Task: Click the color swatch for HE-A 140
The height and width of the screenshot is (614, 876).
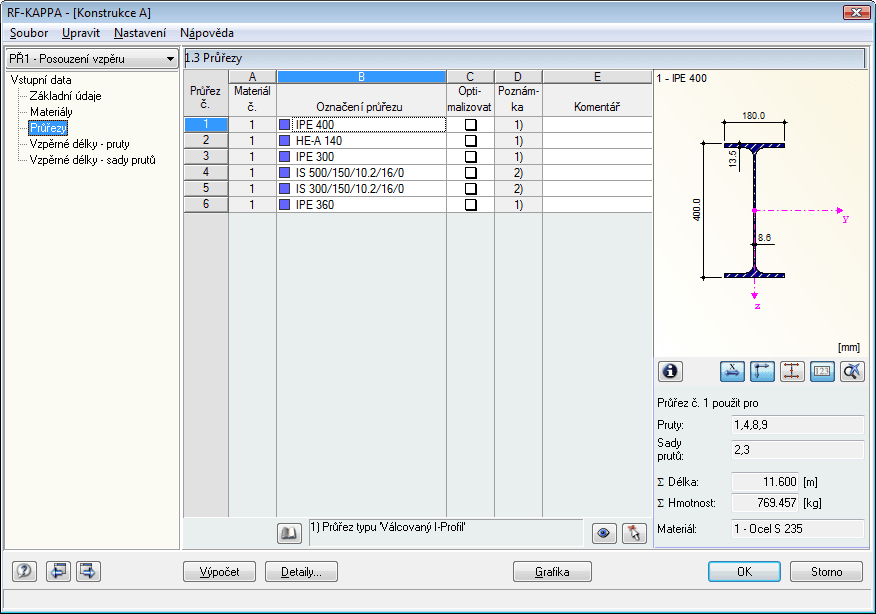Action: coord(284,141)
